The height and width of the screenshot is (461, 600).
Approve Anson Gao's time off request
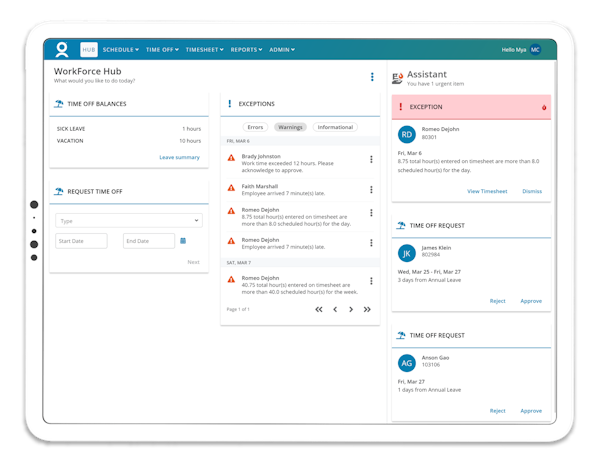pos(531,411)
